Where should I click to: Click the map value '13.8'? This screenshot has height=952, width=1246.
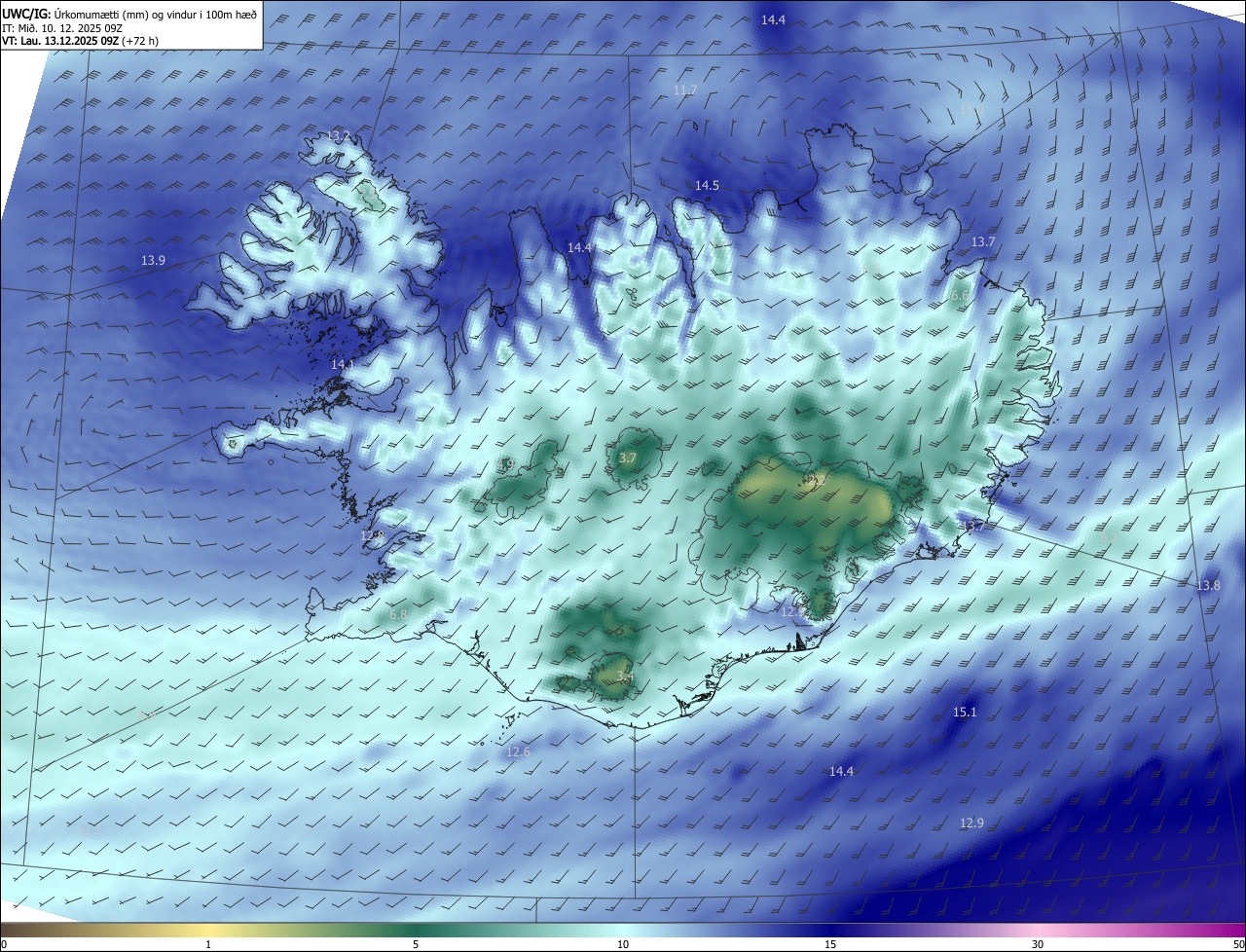[1207, 585]
